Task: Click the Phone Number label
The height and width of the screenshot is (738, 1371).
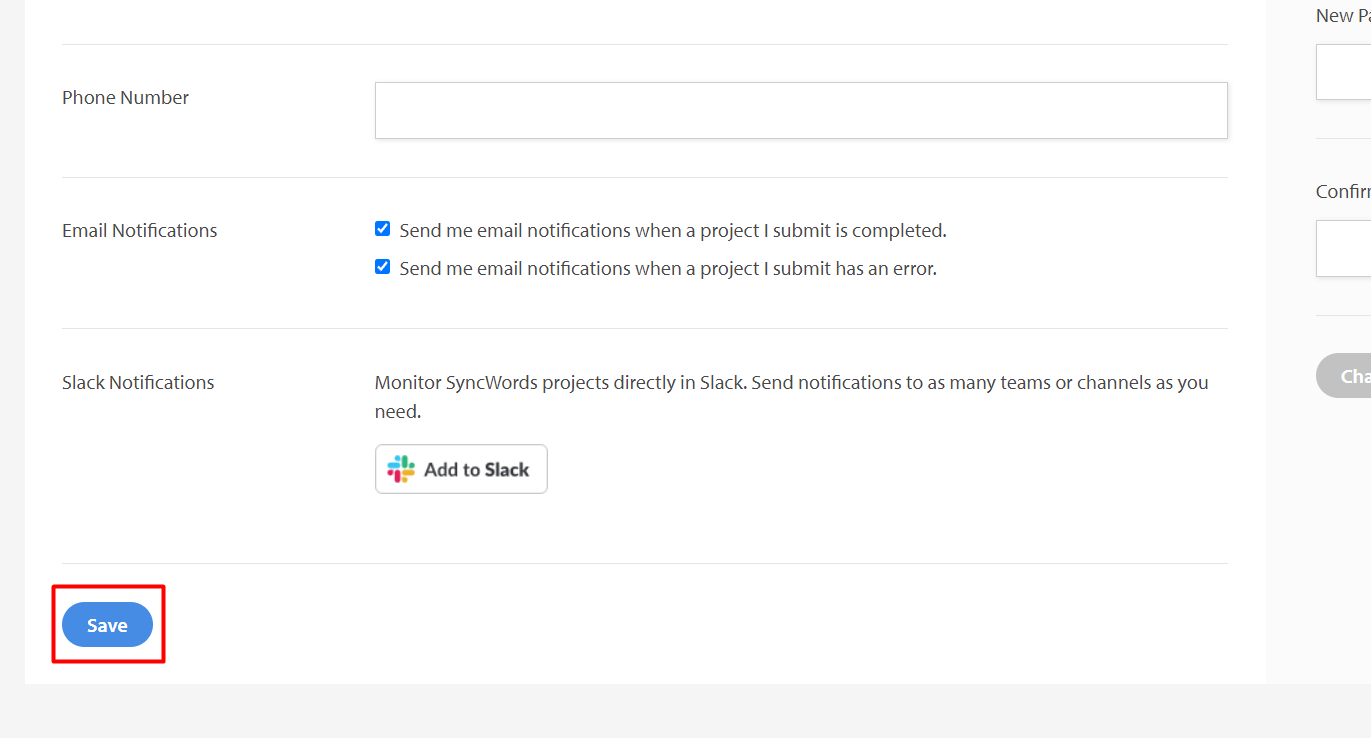Action: coord(125,98)
